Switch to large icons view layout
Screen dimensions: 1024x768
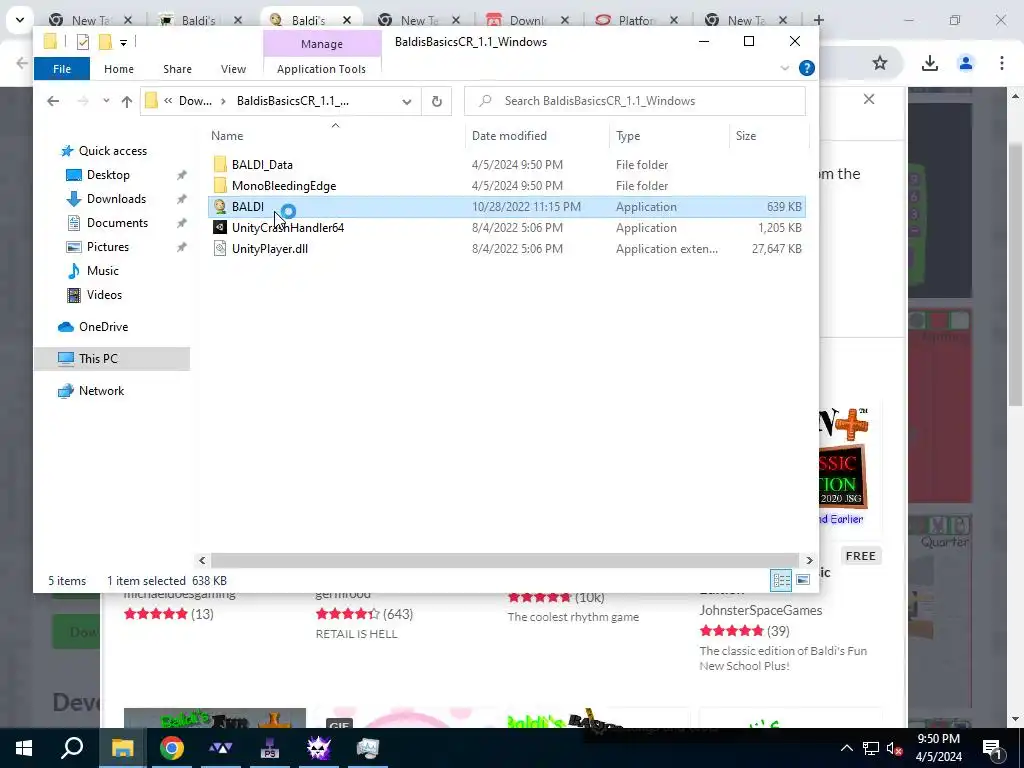(x=803, y=580)
